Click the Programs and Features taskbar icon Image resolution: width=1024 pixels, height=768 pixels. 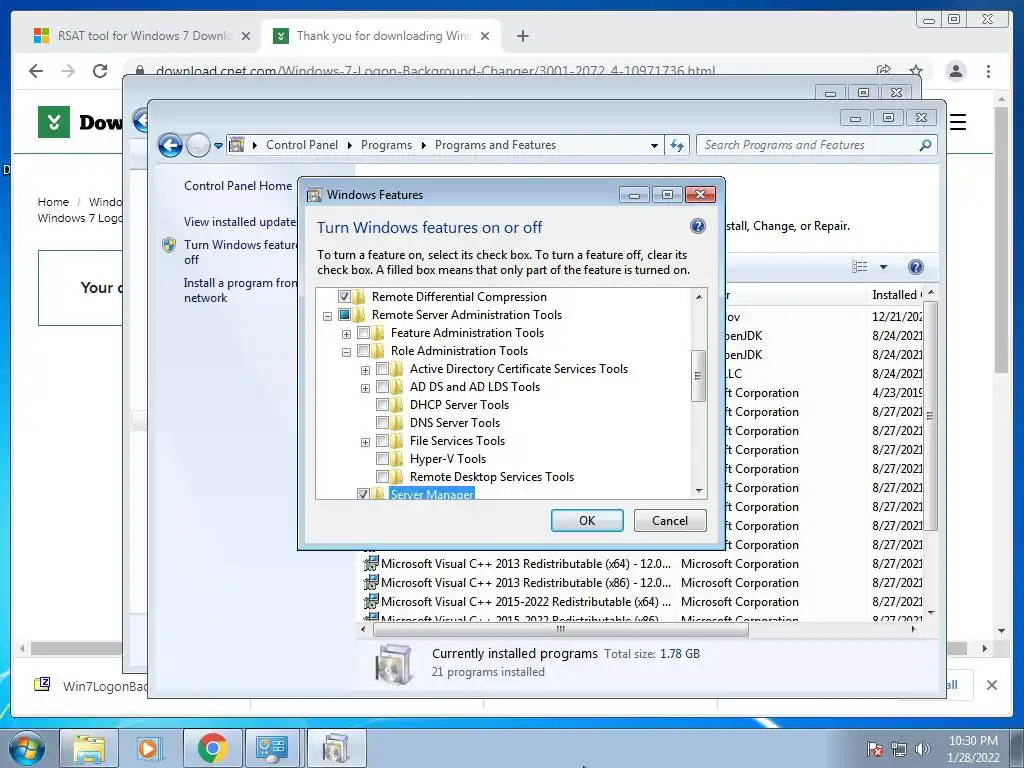click(335, 749)
